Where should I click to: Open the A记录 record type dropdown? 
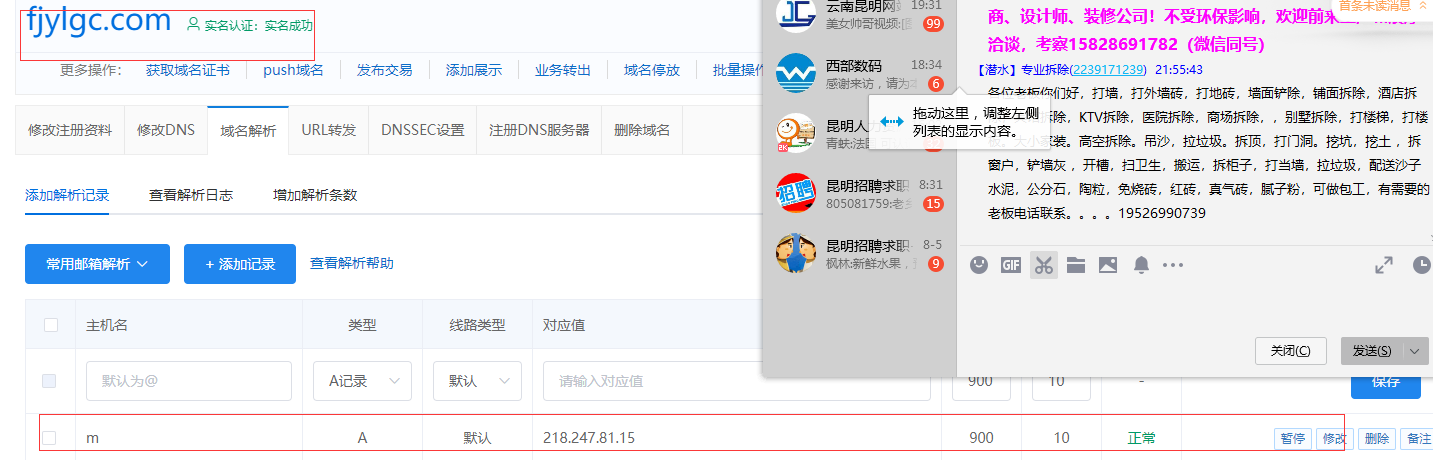(x=362, y=381)
